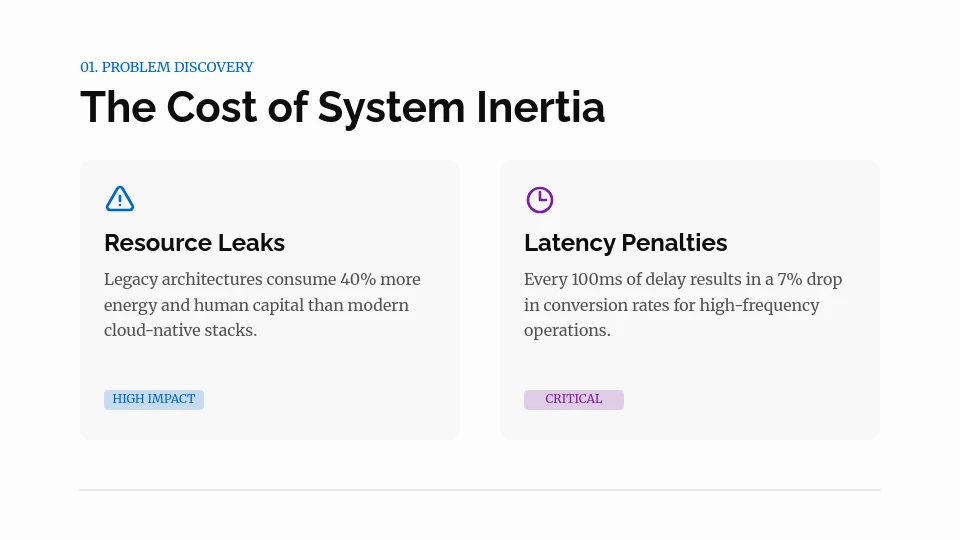The image size is (960, 540).
Task: Click the word "operations." in the right card
Action: (x=567, y=330)
